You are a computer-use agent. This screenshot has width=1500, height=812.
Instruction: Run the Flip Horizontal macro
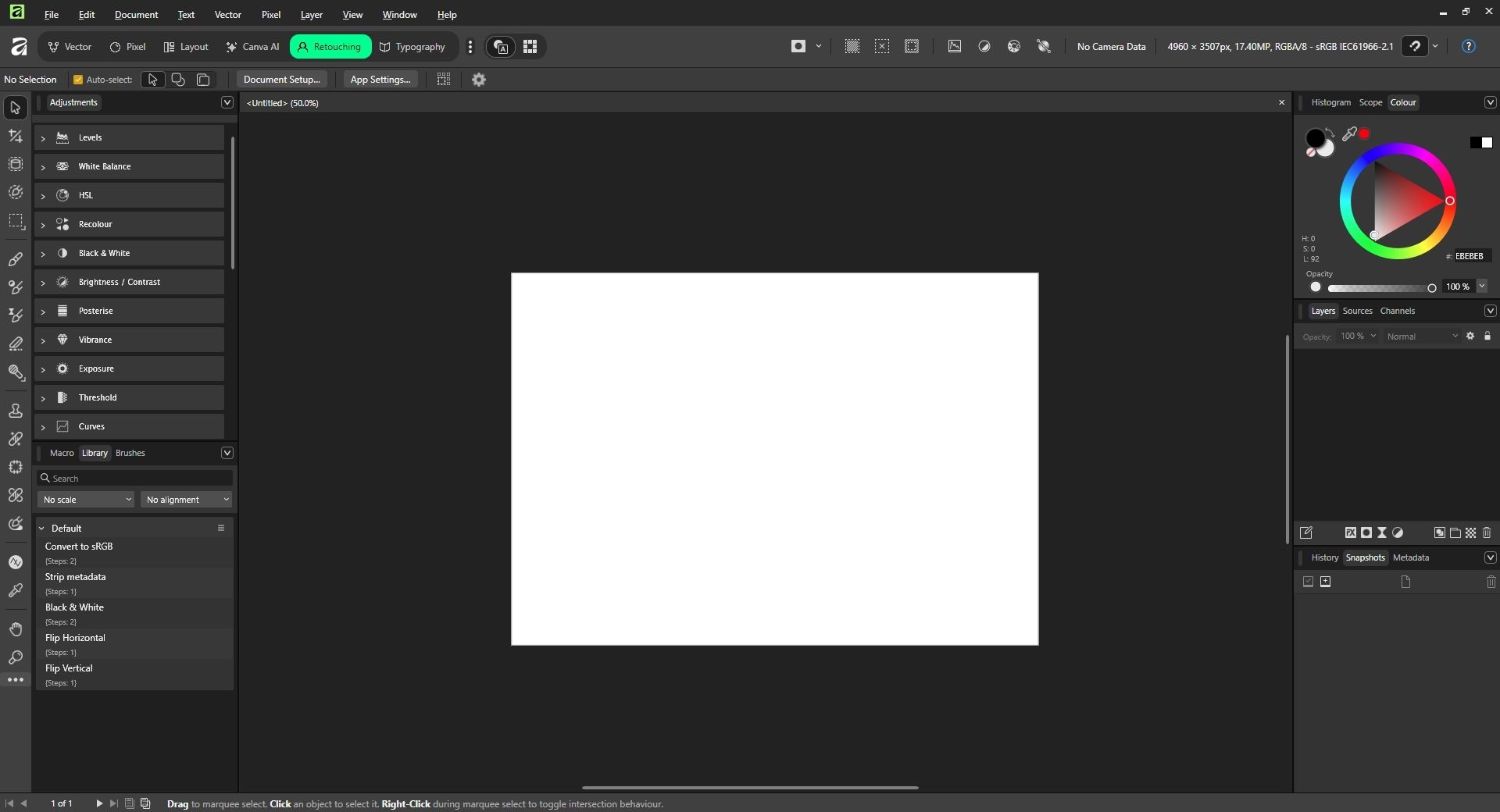coord(75,638)
